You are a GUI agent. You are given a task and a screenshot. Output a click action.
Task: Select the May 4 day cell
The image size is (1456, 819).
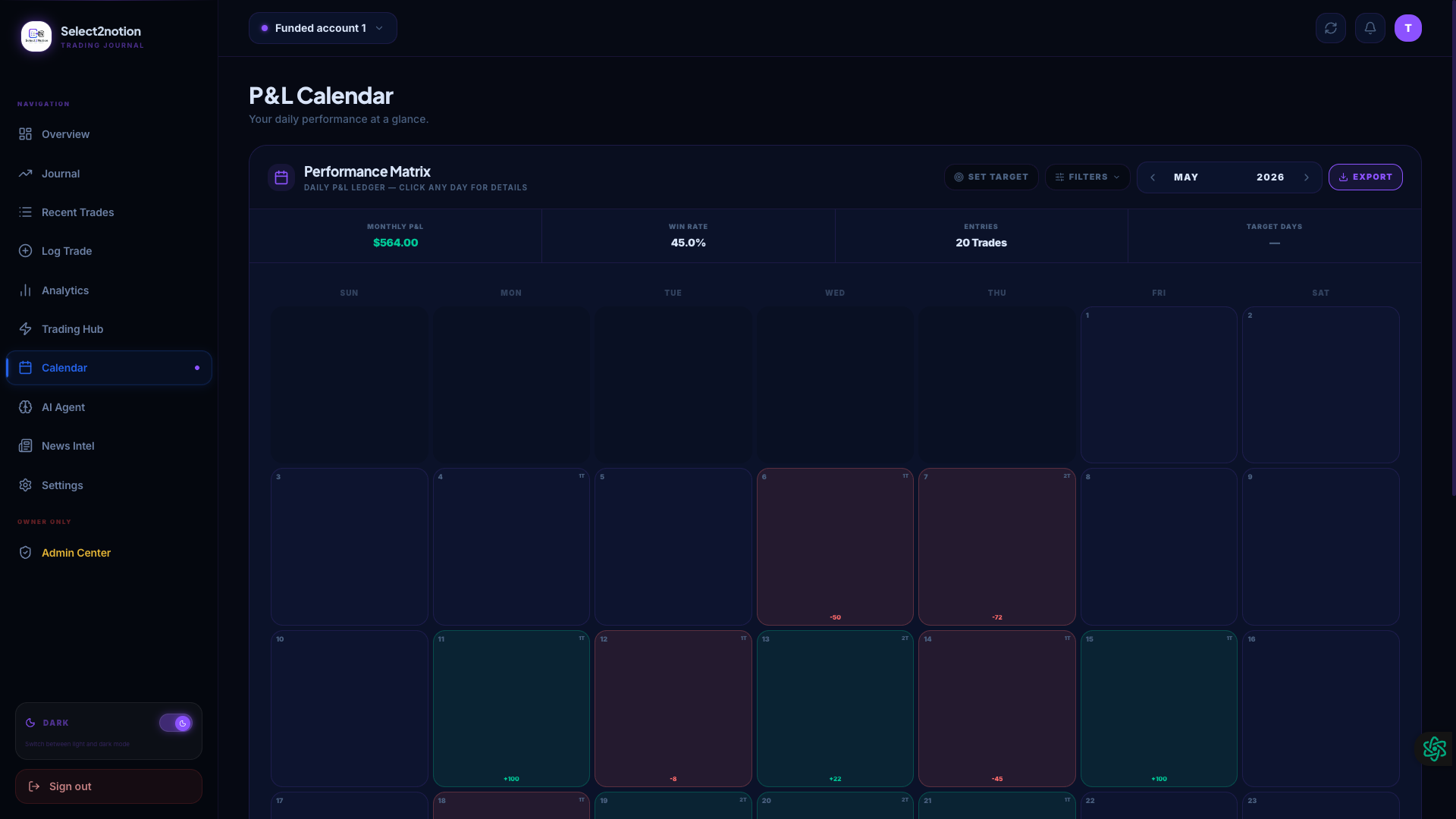click(x=511, y=547)
